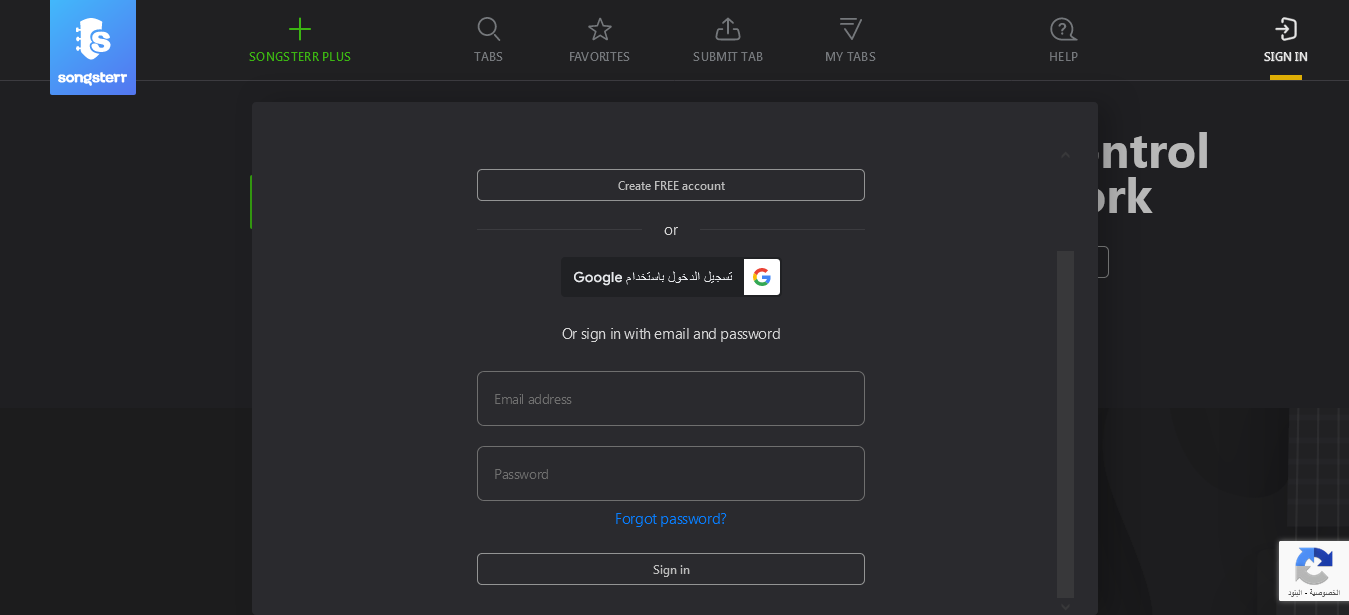Open the My Tabs list icon
Image resolution: width=1349 pixels, height=615 pixels.
(x=850, y=29)
